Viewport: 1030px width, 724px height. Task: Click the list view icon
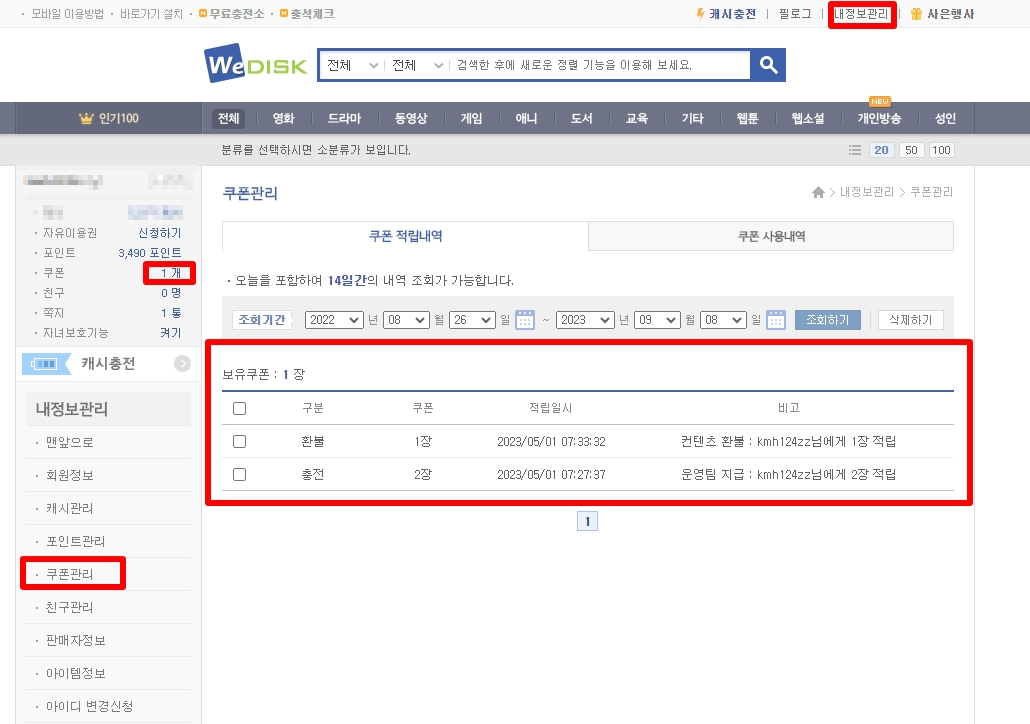pyautogui.click(x=854, y=150)
